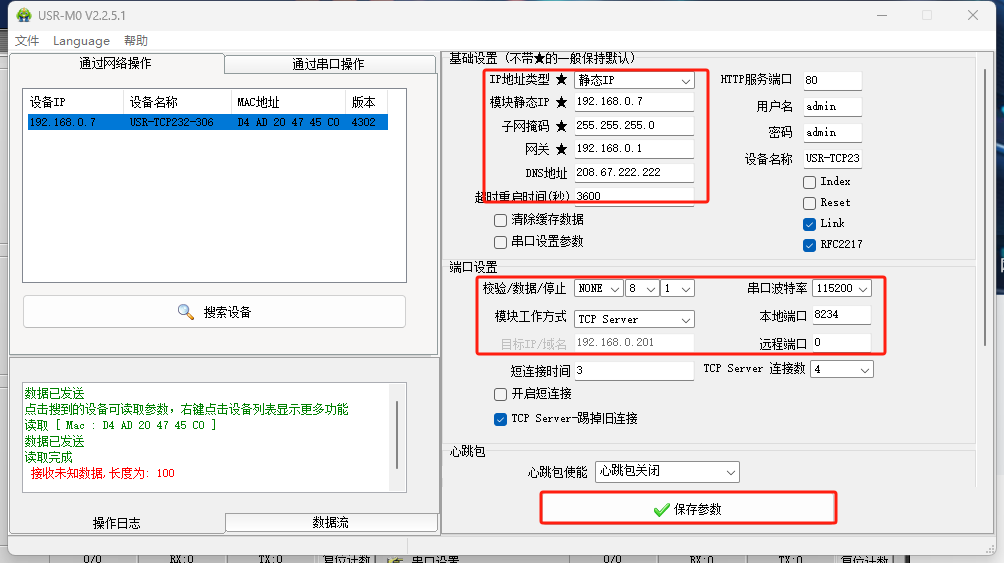Enable the Reset checkbox
This screenshot has height=563, width=1004.
tap(809, 203)
